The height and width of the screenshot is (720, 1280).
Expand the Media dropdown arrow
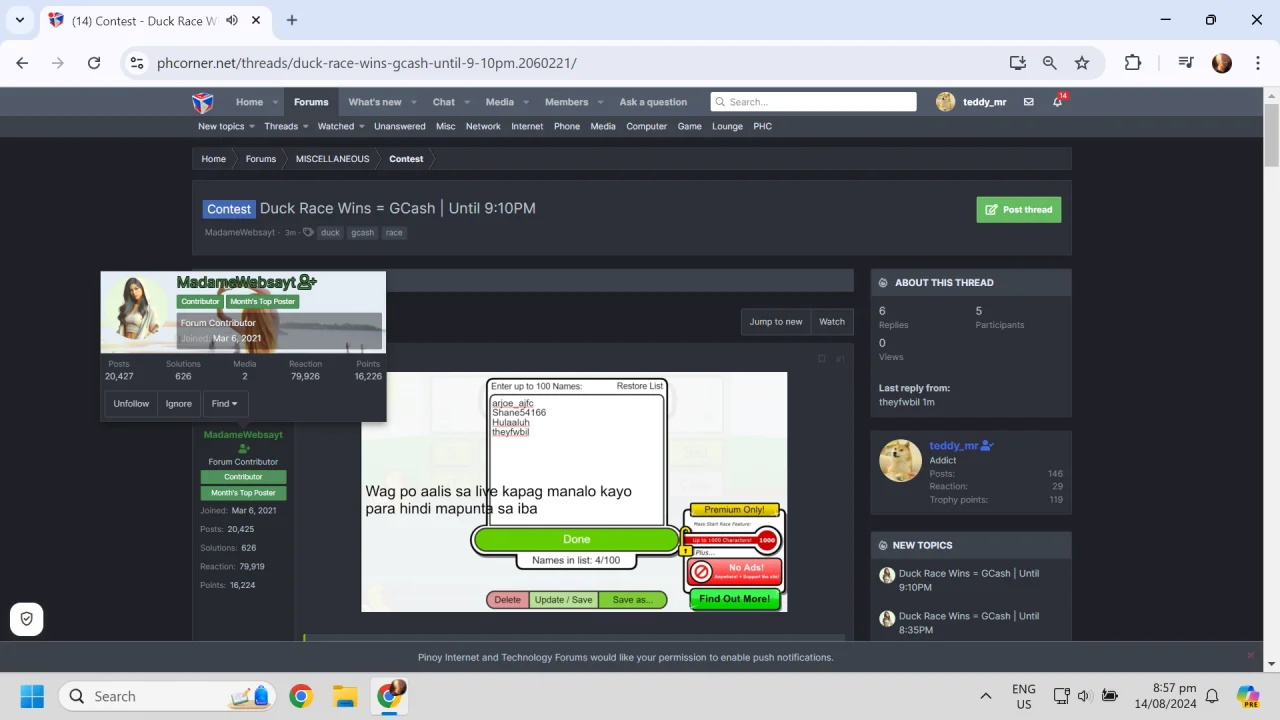[x=524, y=102]
